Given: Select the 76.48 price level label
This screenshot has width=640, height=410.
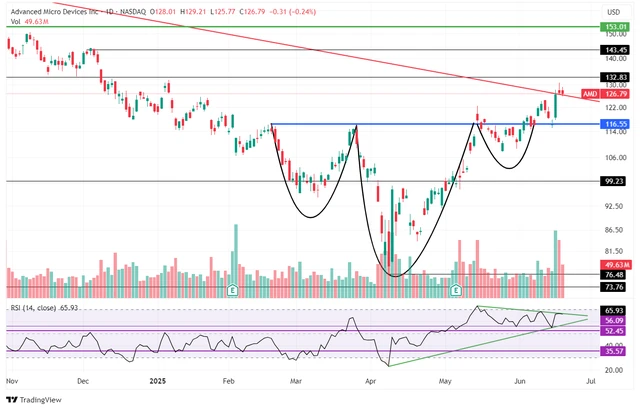Looking at the screenshot, I should point(614,275).
